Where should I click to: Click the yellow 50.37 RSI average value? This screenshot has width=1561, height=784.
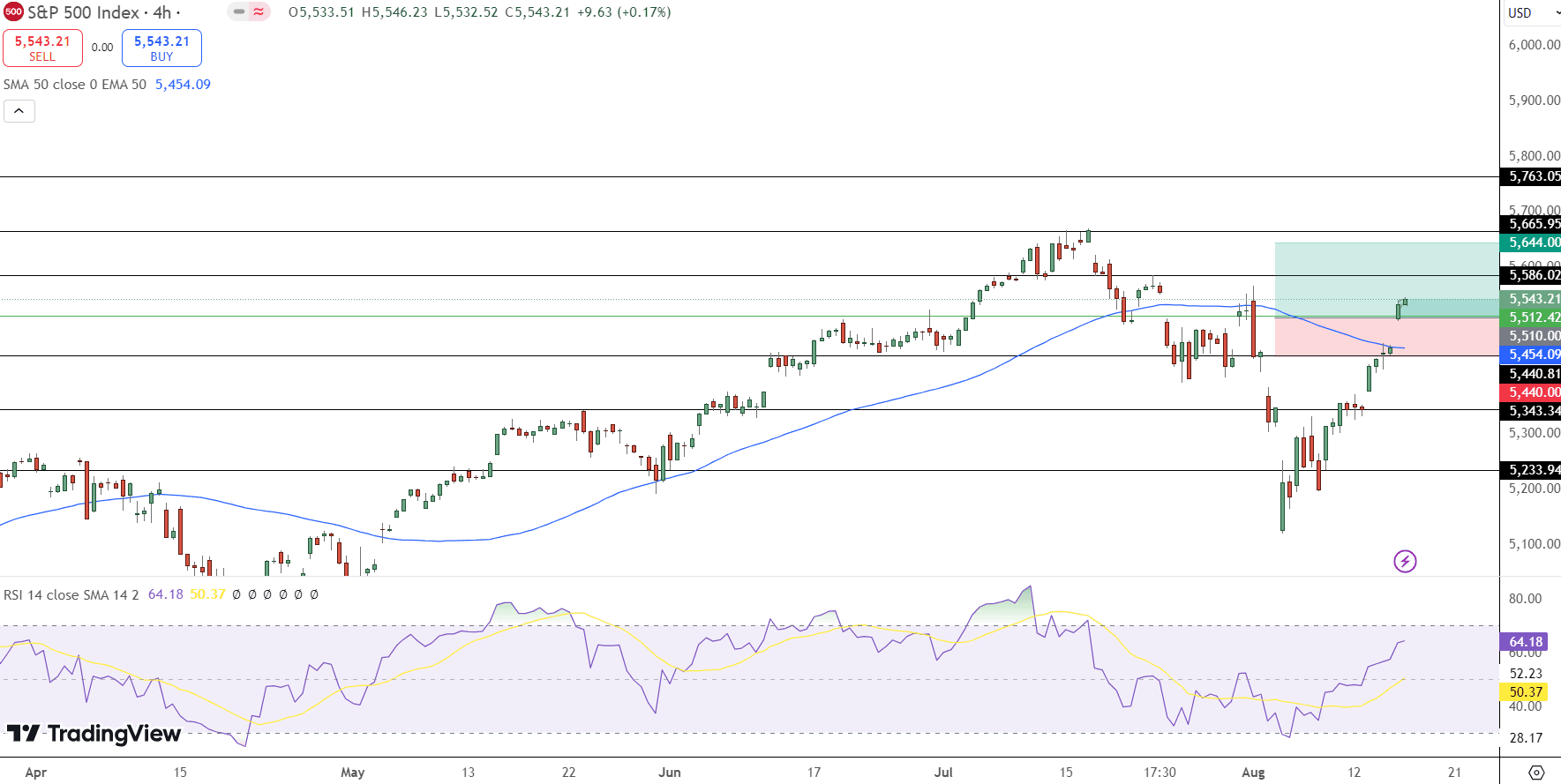(208, 594)
